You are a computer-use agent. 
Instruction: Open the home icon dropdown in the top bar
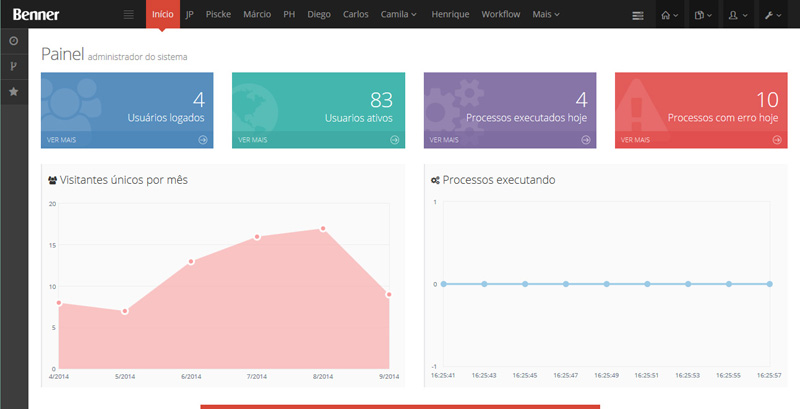click(x=670, y=15)
